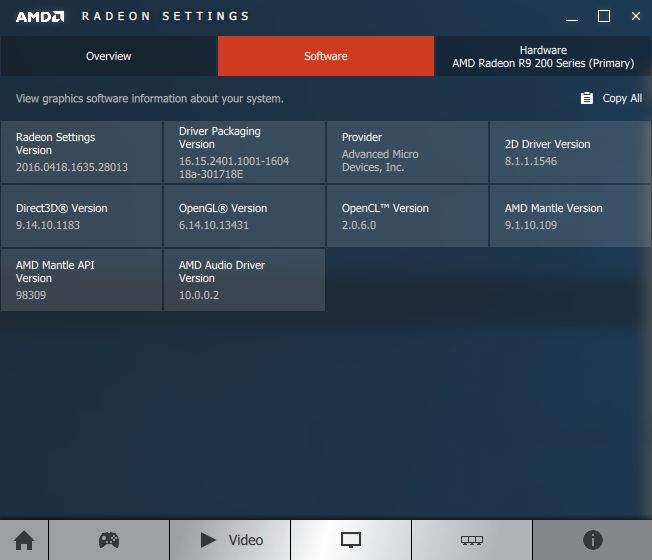
Task: Click value 16.15.2401.1001-160418a-301718E
Action: point(234,168)
